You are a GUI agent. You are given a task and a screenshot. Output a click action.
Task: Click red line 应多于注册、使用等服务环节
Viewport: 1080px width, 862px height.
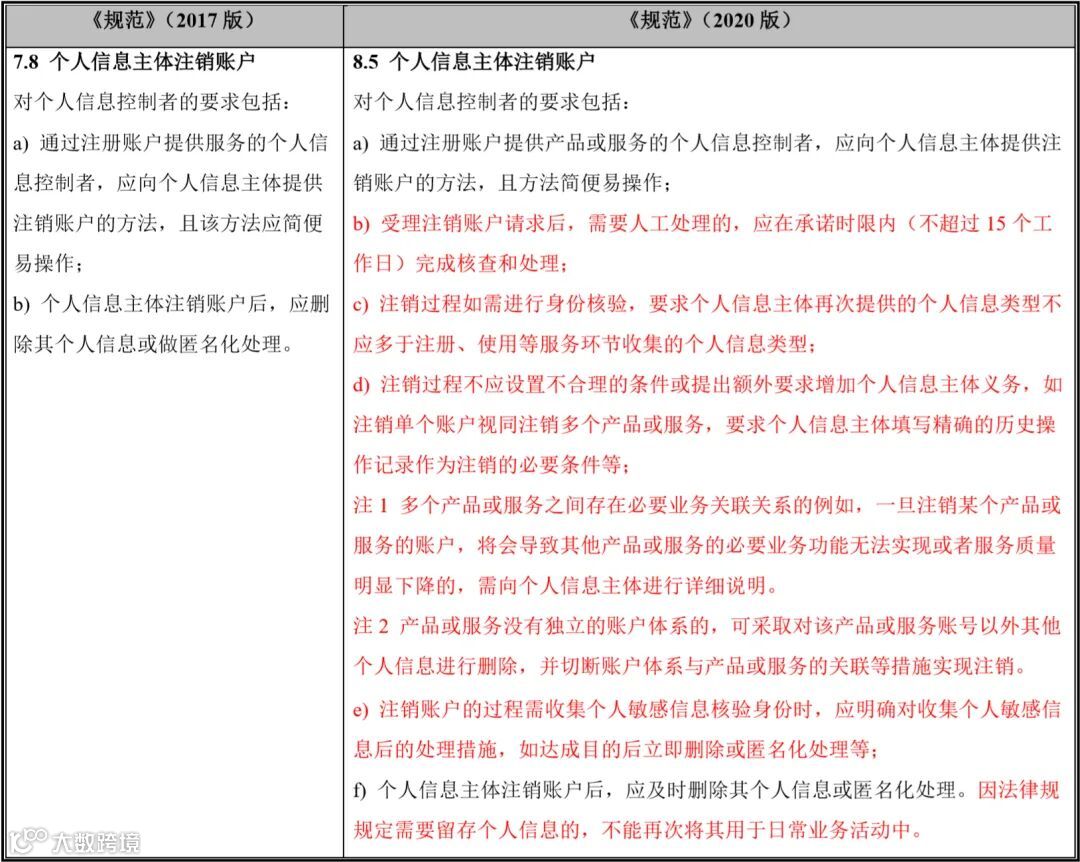[585, 343]
